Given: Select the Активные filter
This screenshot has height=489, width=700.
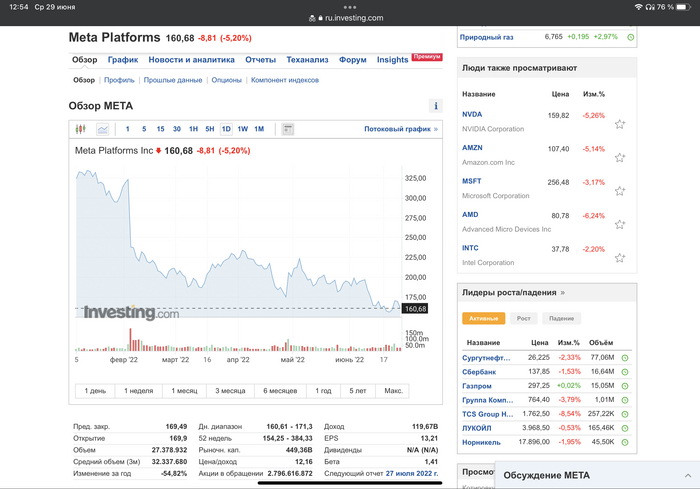Looking at the screenshot, I should click(483, 318).
